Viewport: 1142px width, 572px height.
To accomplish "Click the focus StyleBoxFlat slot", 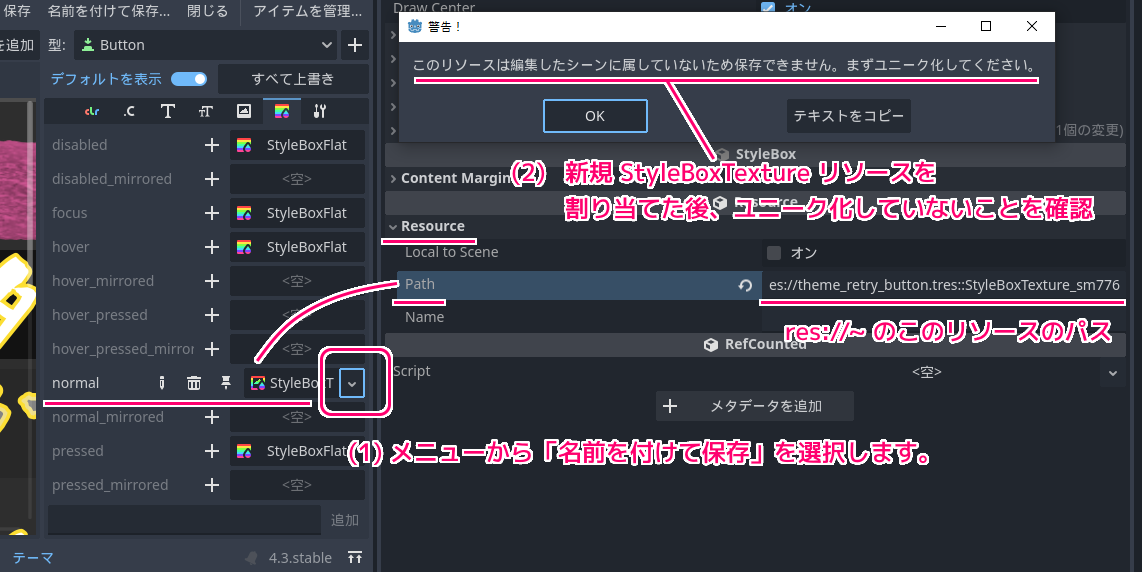I will click(297, 213).
